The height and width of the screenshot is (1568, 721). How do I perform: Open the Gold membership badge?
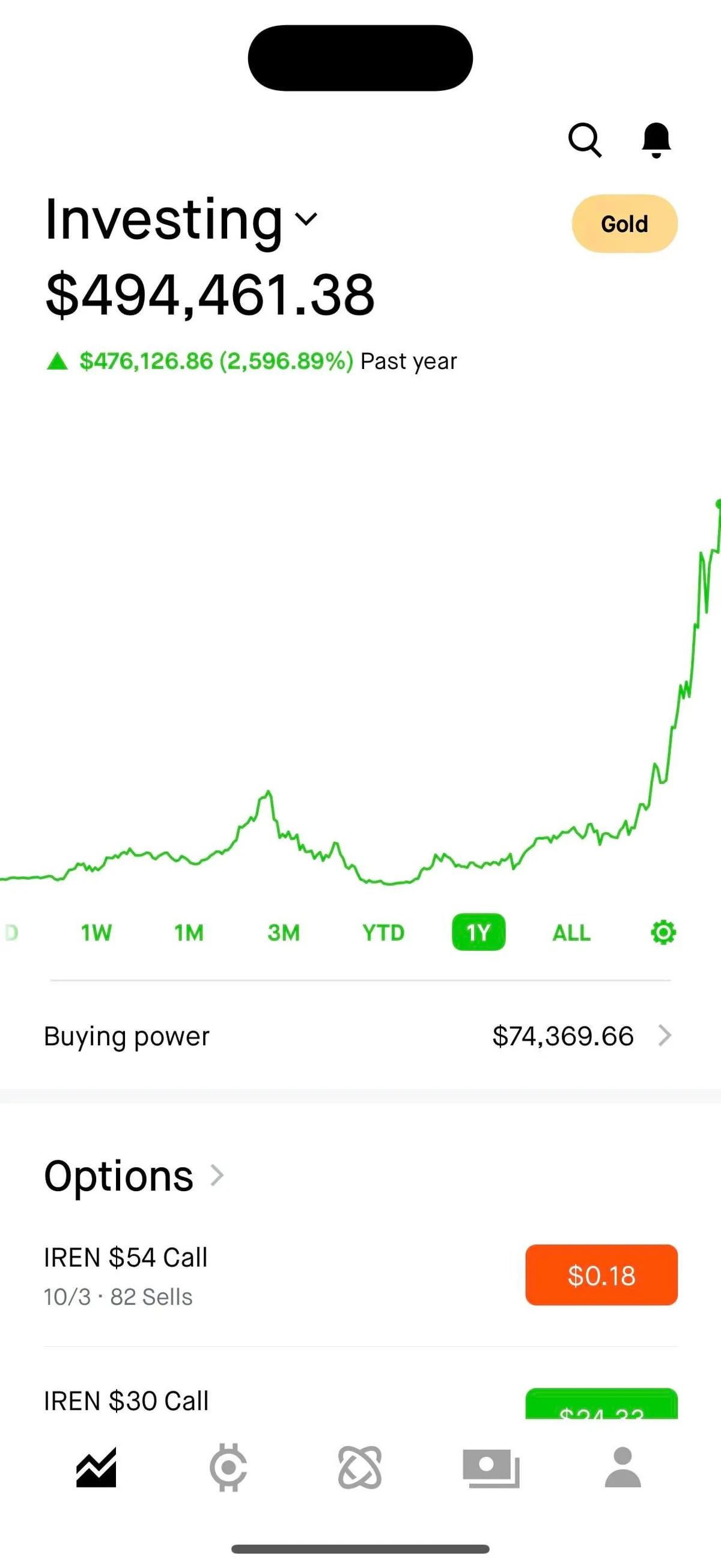click(624, 224)
